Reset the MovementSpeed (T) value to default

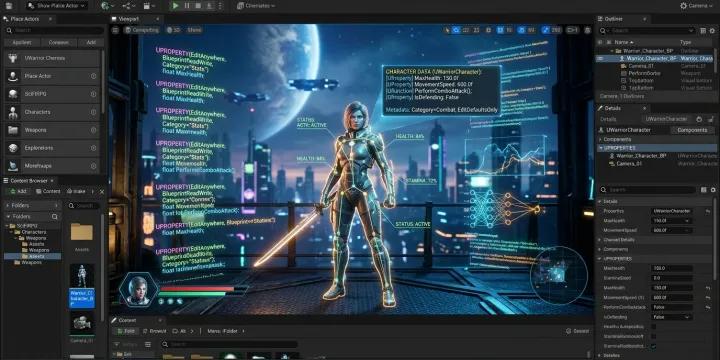coord(708,298)
